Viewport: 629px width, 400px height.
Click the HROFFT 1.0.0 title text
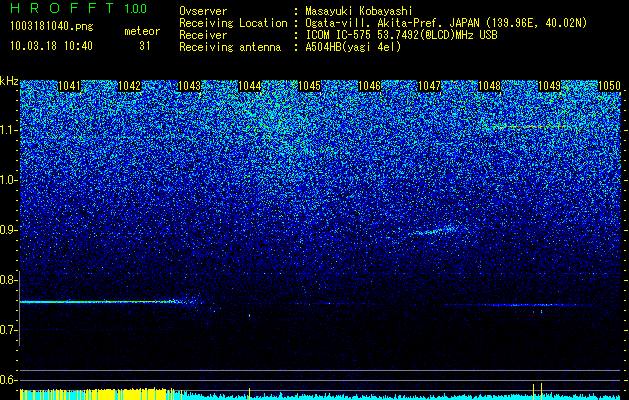click(78, 8)
